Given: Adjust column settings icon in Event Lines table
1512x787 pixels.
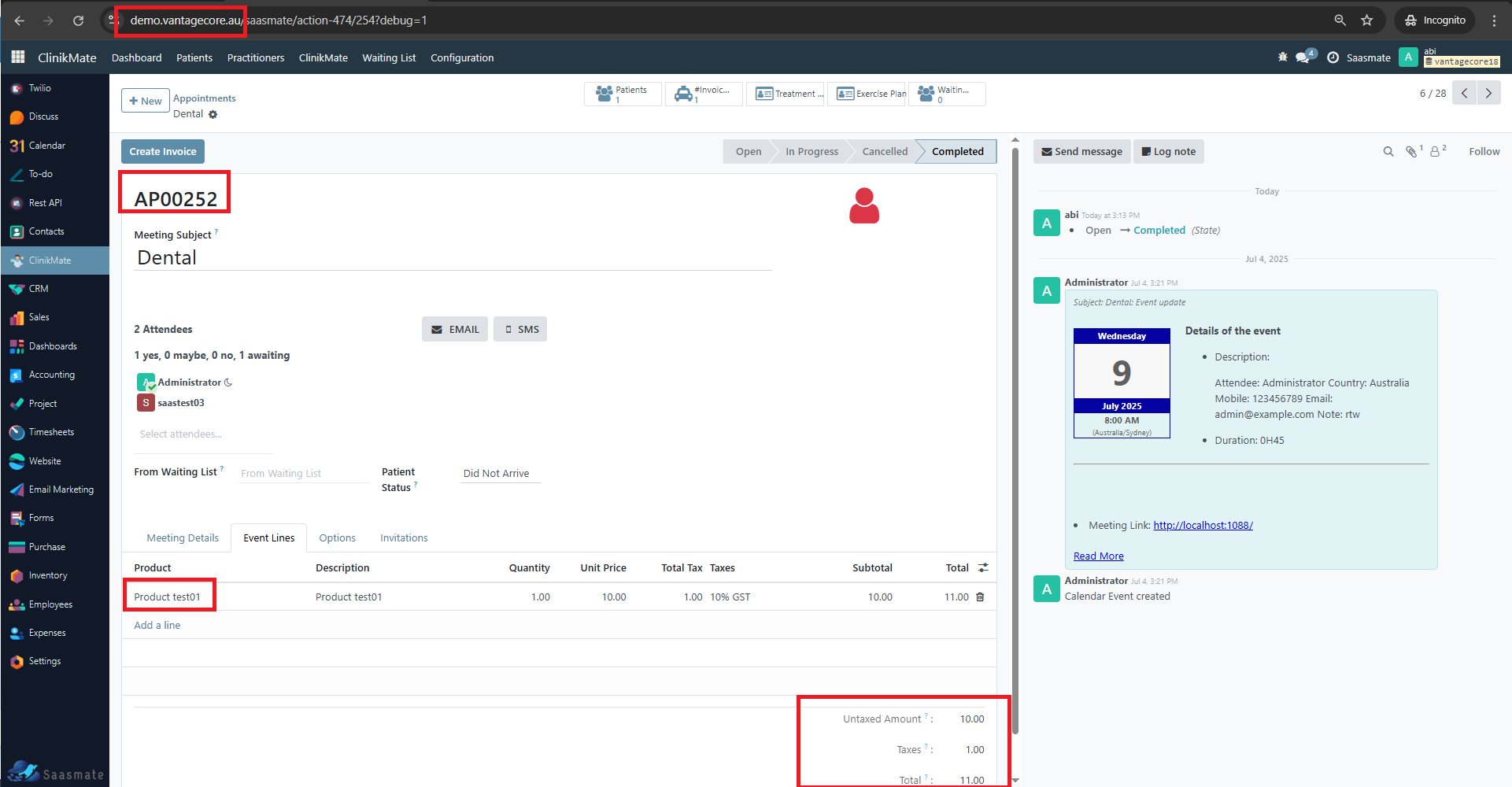Looking at the screenshot, I should 983,567.
